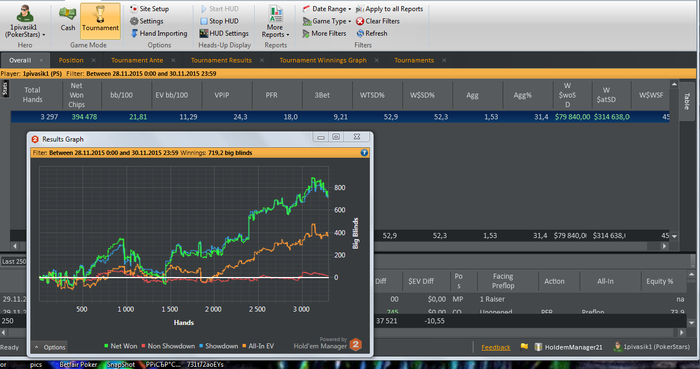The image size is (700, 369).
Task: Close the Position tab
Action: 93,60
